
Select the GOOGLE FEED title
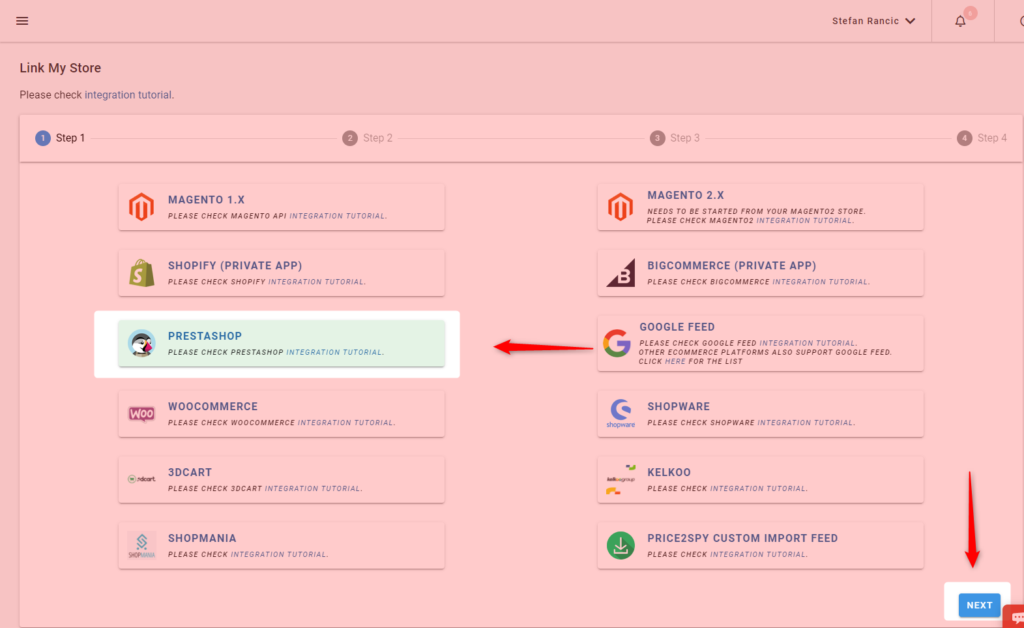pos(677,327)
